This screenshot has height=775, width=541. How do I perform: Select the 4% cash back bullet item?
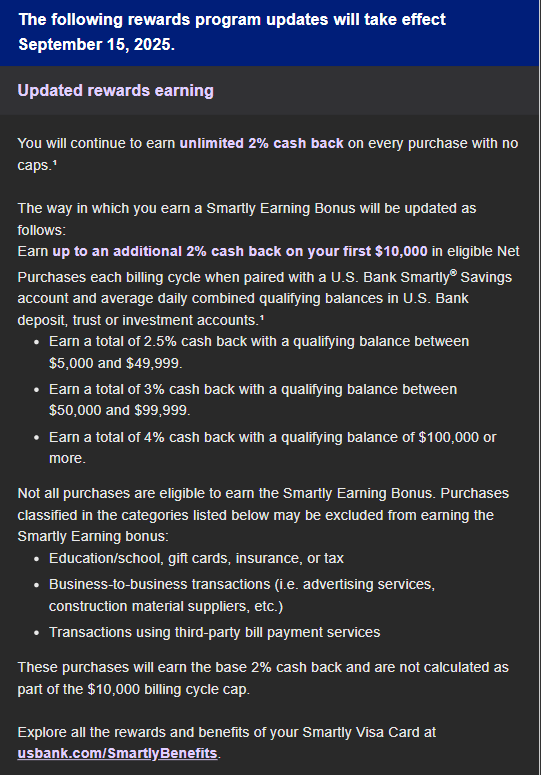pyautogui.click(x=273, y=447)
